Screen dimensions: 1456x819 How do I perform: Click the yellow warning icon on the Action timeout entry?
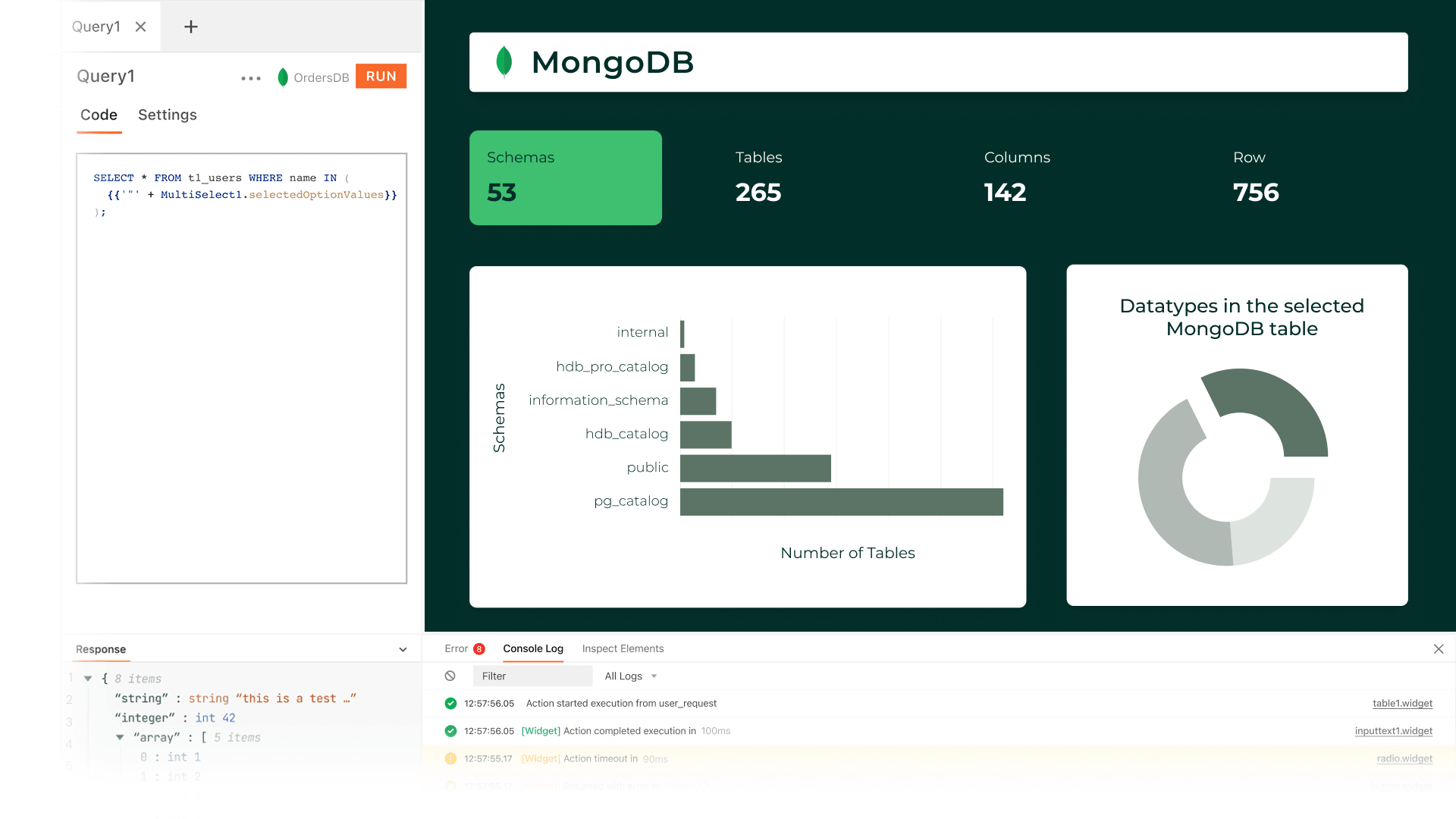(x=450, y=758)
